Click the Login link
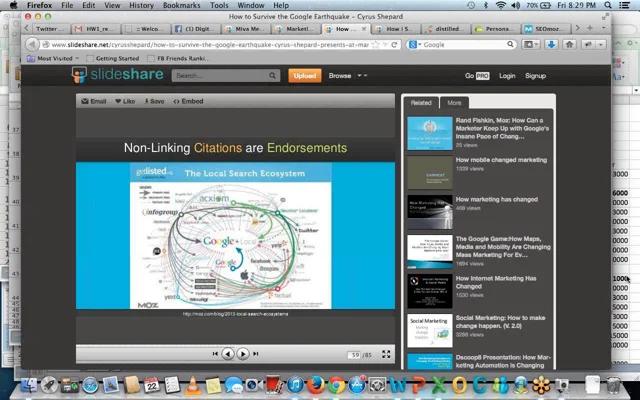This screenshot has width=640, height=400. [507, 76]
